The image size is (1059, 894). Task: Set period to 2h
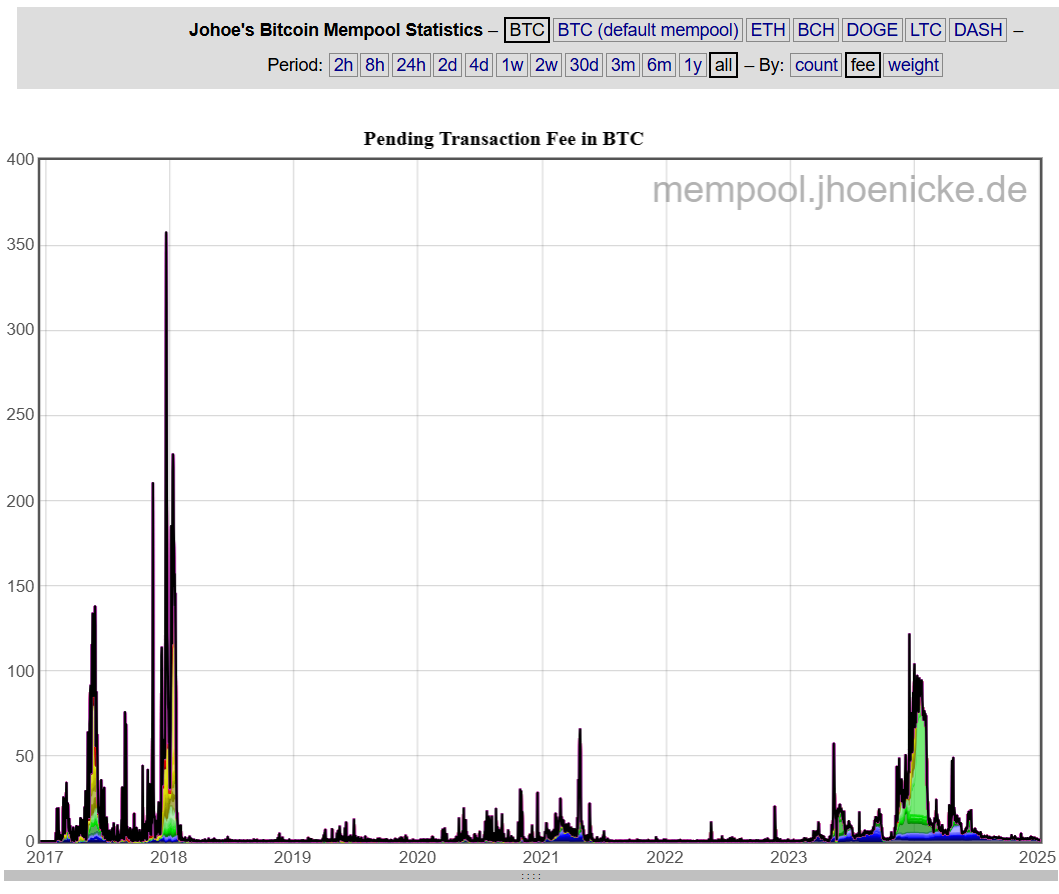343,65
